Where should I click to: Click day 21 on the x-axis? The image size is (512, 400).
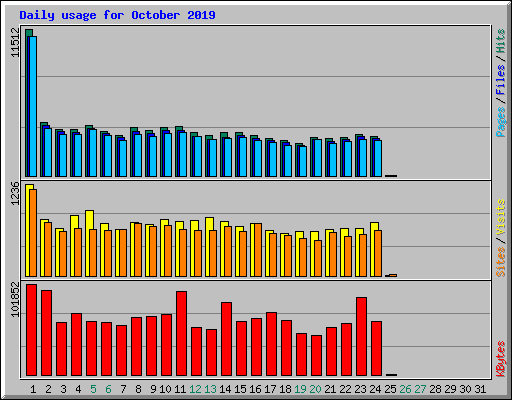coord(330,389)
